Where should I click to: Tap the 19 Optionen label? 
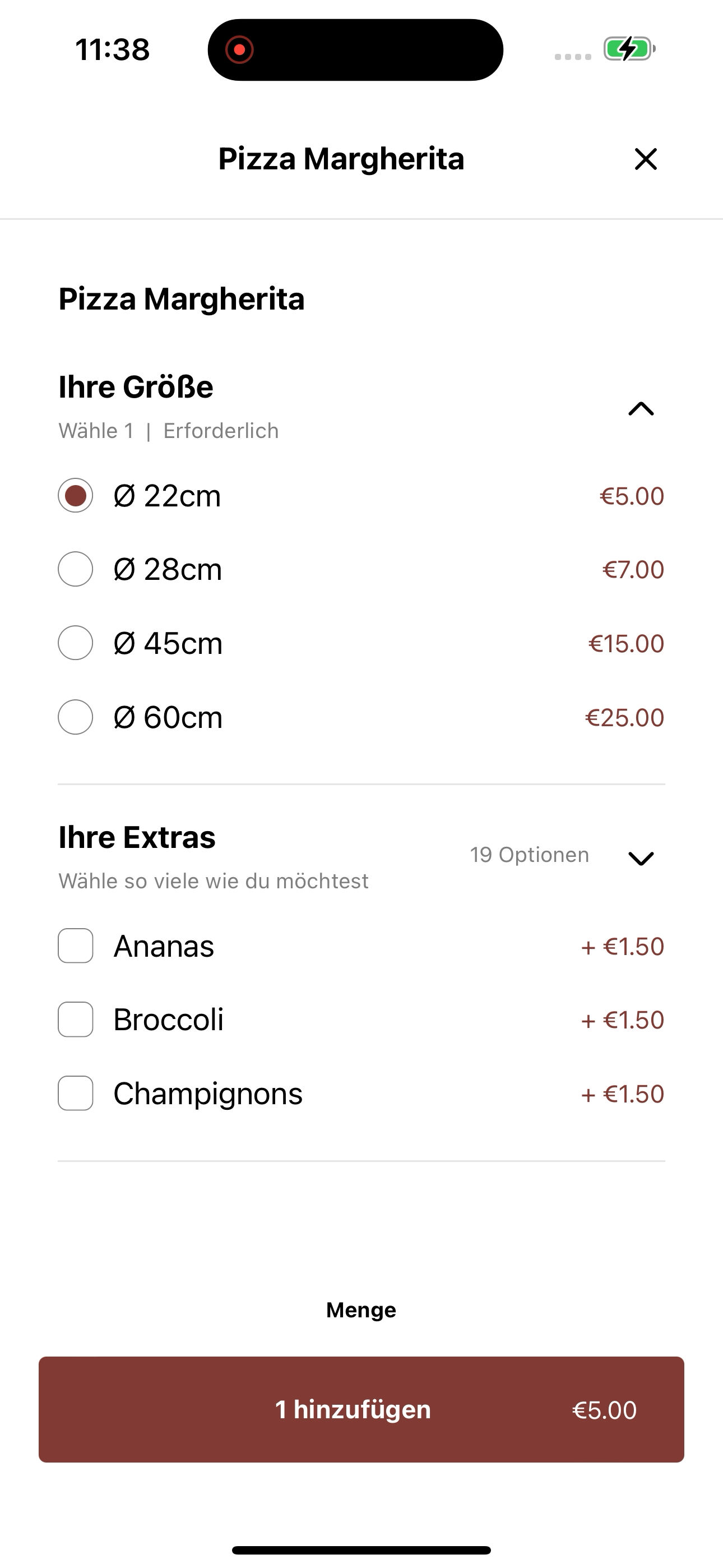point(529,855)
